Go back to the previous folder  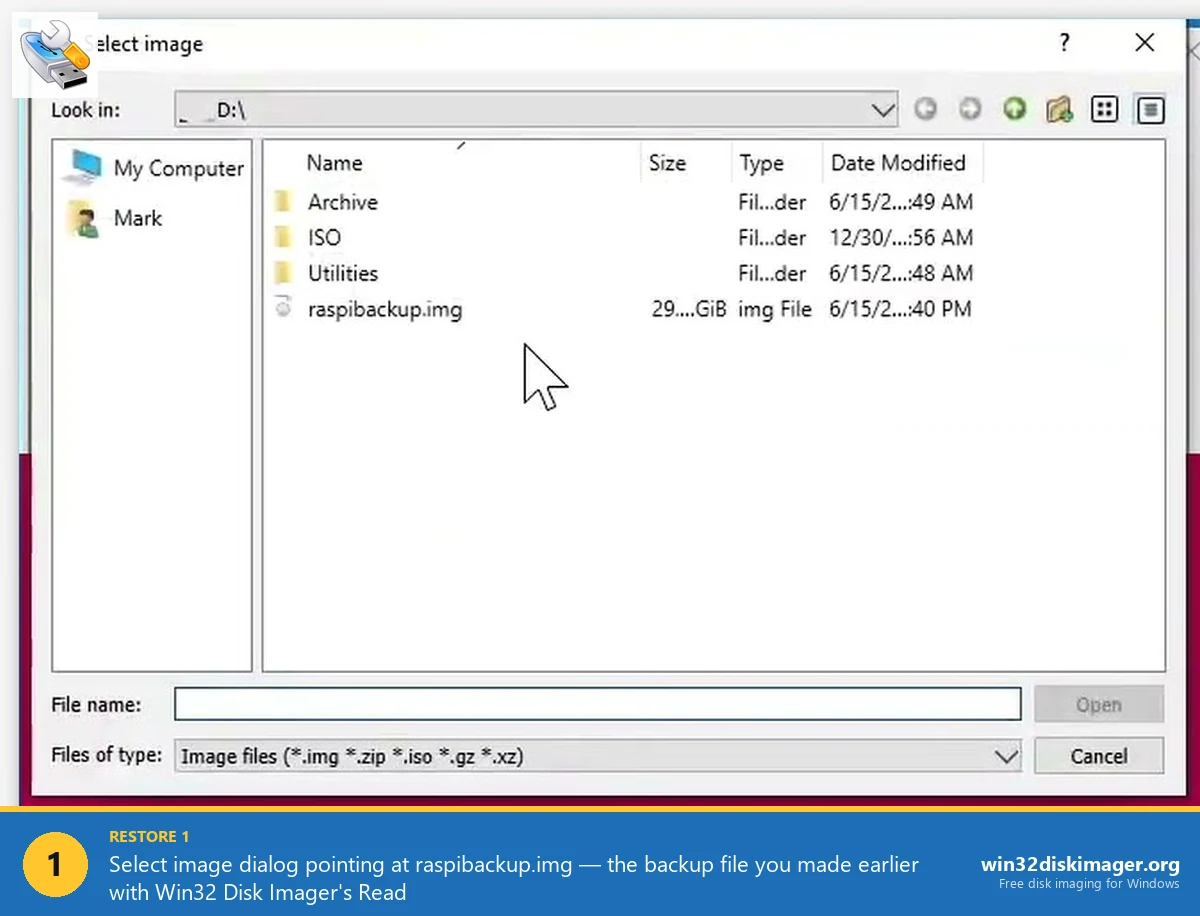click(925, 109)
